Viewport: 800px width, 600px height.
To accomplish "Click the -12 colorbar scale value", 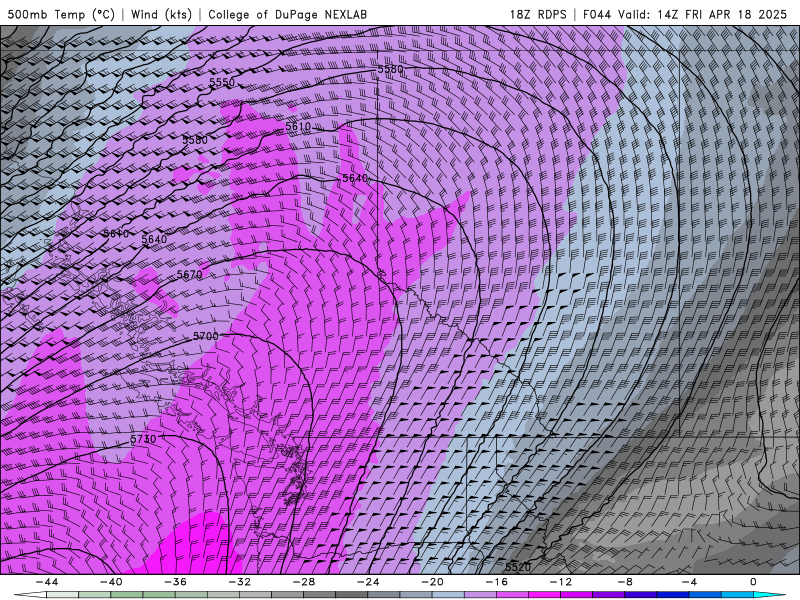I will 561,582.
